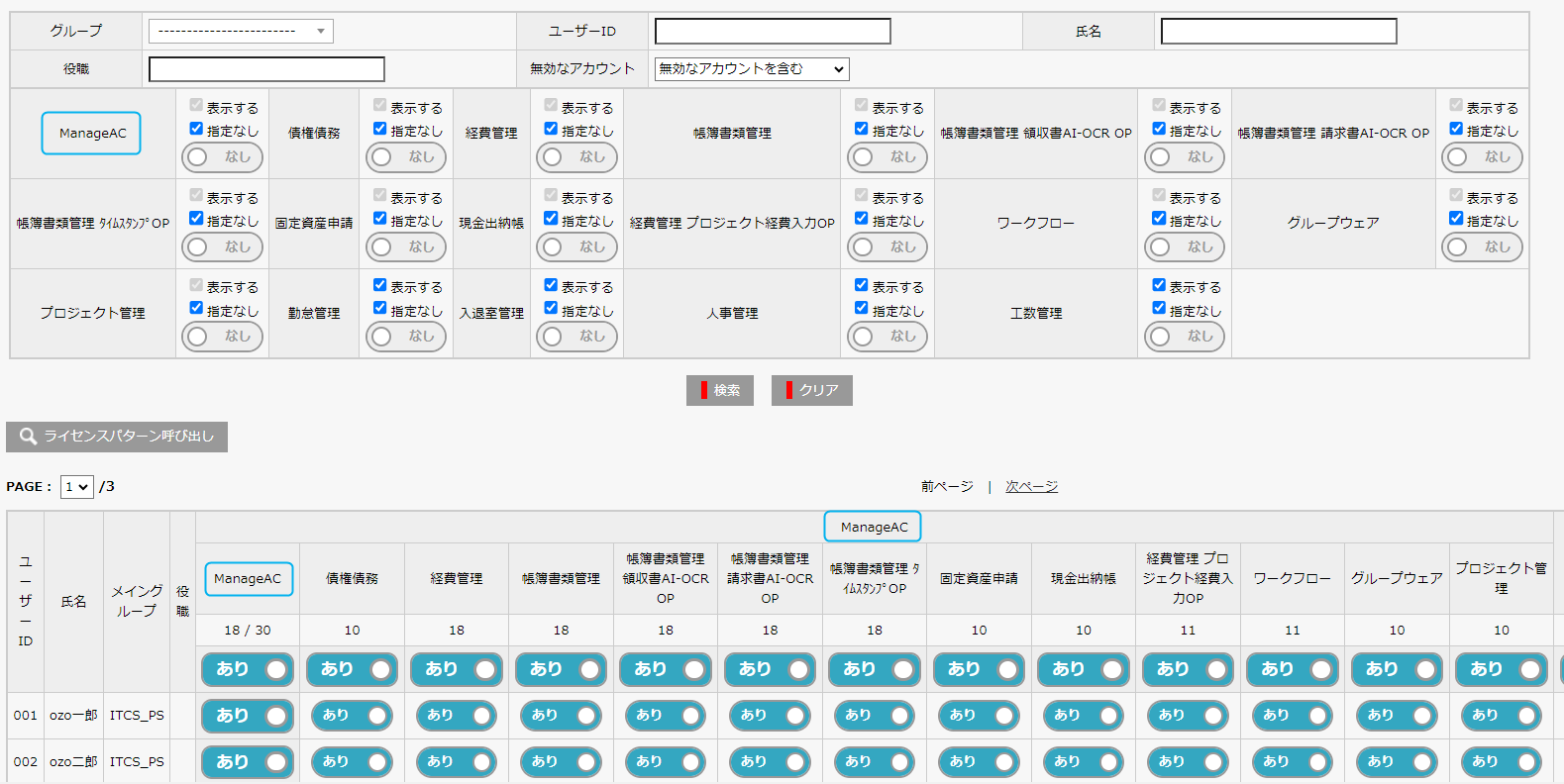Toggle 表示する checkbox for 工数管理
This screenshot has height=784, width=1564.
pos(1159,285)
